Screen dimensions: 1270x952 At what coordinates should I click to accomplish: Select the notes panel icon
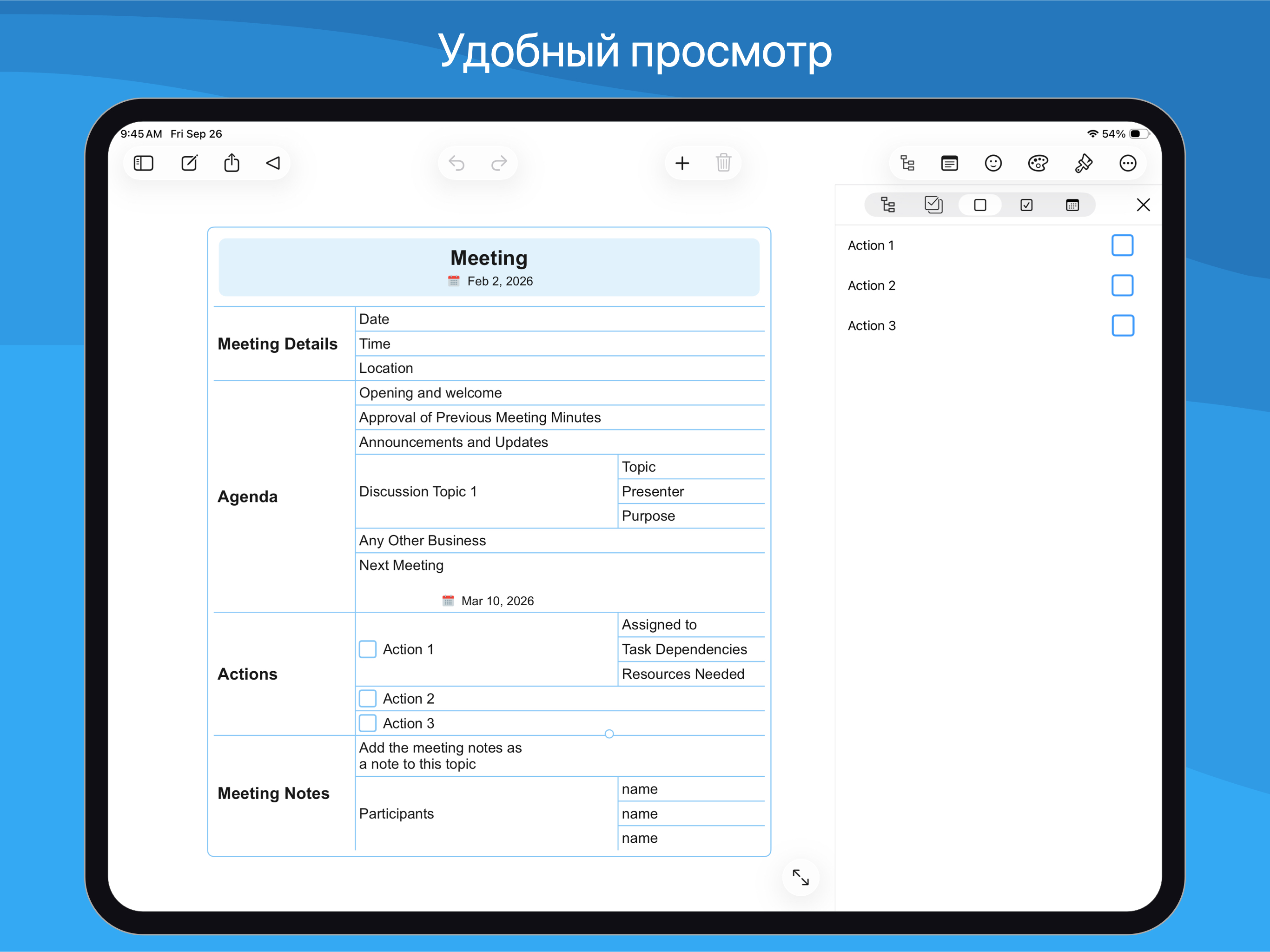(950, 163)
